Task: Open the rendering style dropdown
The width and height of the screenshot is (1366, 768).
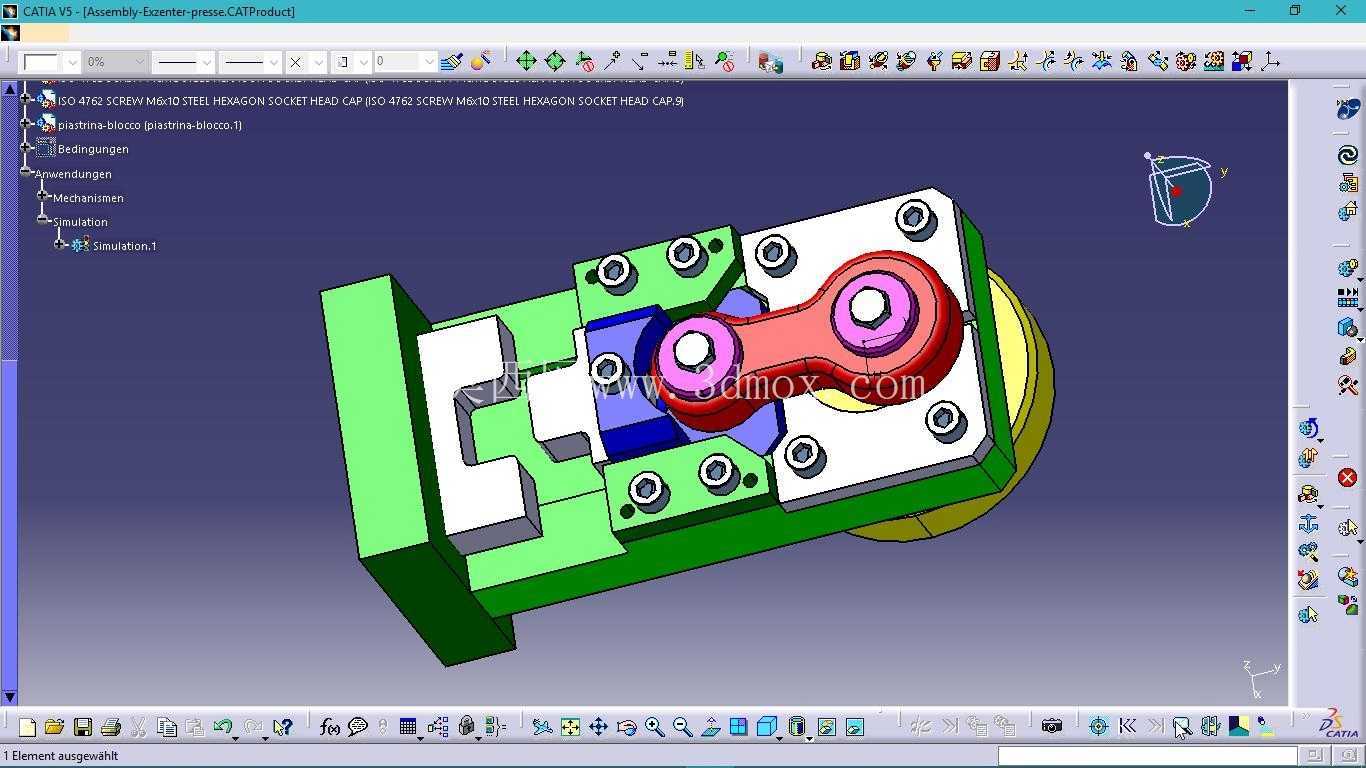Action: pos(362,62)
